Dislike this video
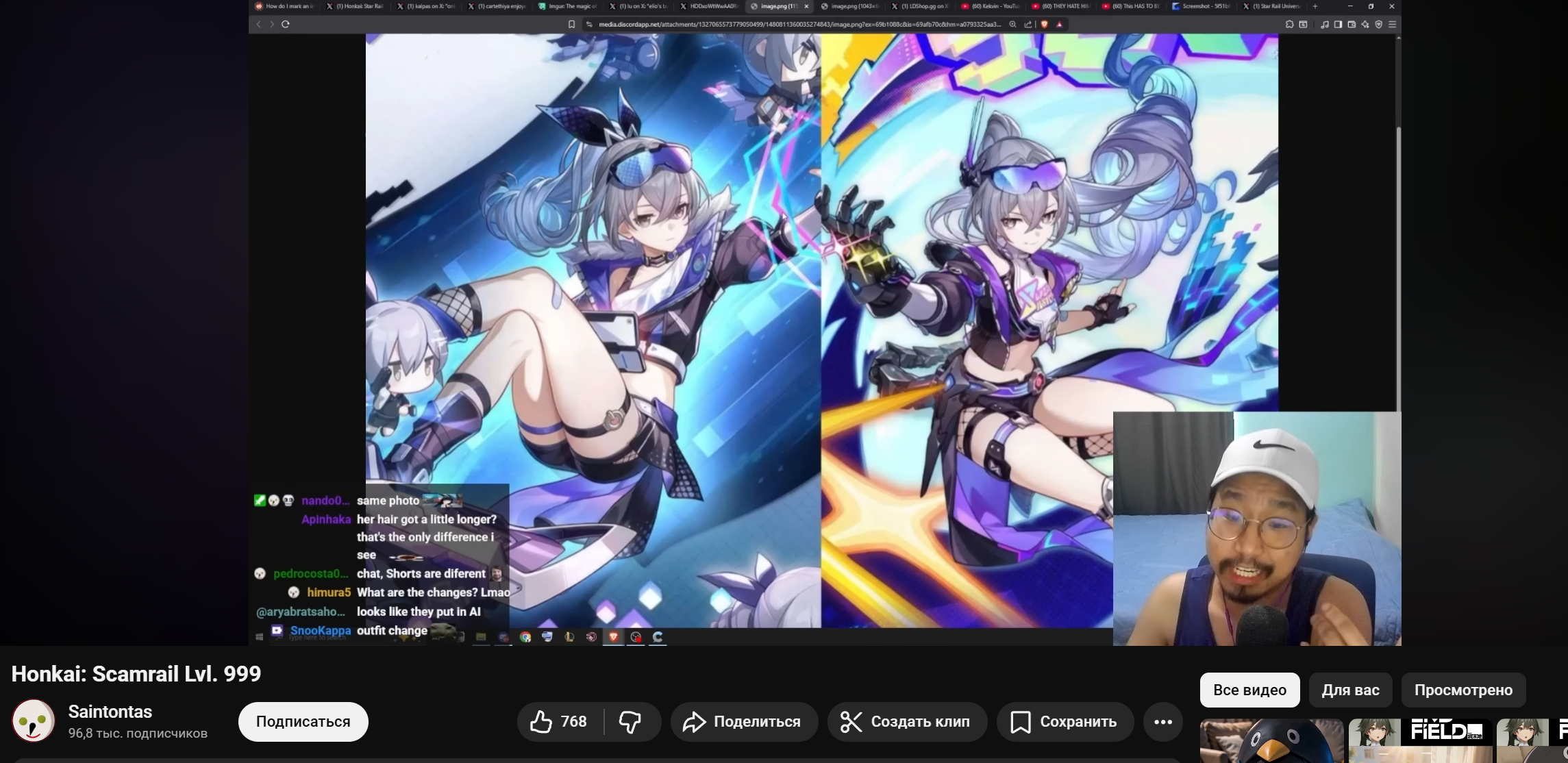1568x763 pixels. coord(630,722)
